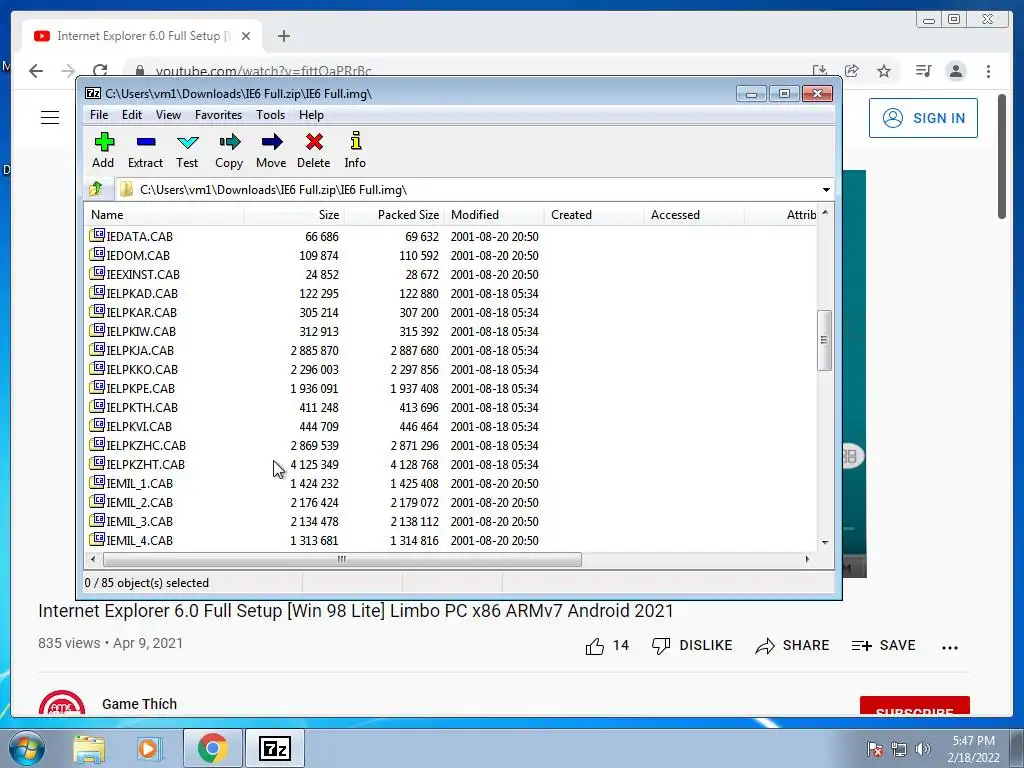Select the IELPKIW.CAB file
Image resolution: width=1024 pixels, height=768 pixels.
[x=133, y=331]
